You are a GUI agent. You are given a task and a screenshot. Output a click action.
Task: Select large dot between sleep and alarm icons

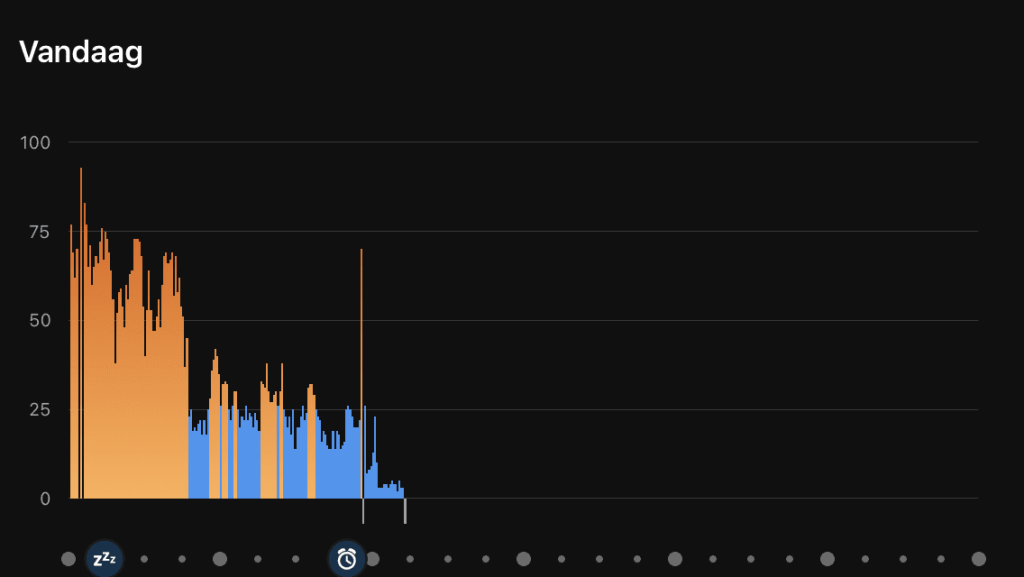(x=220, y=559)
